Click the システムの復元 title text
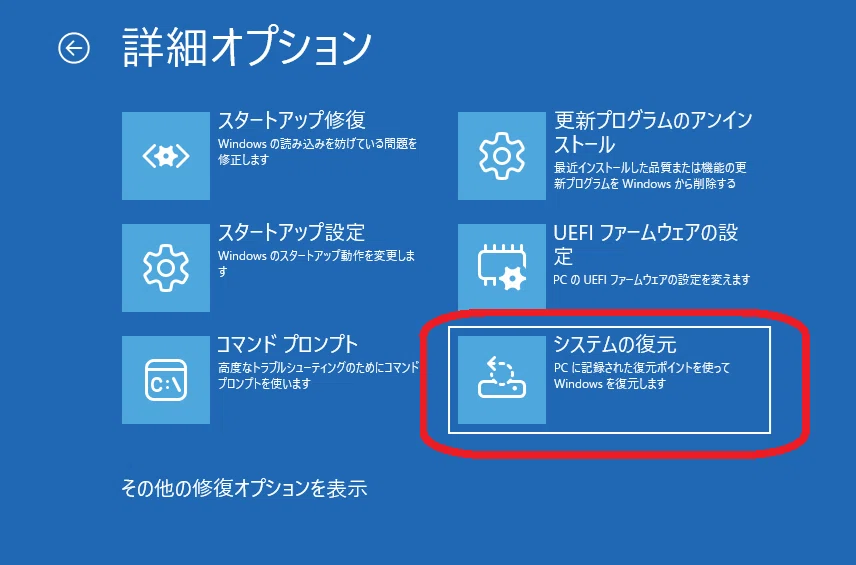The image size is (856, 565). pos(615,344)
